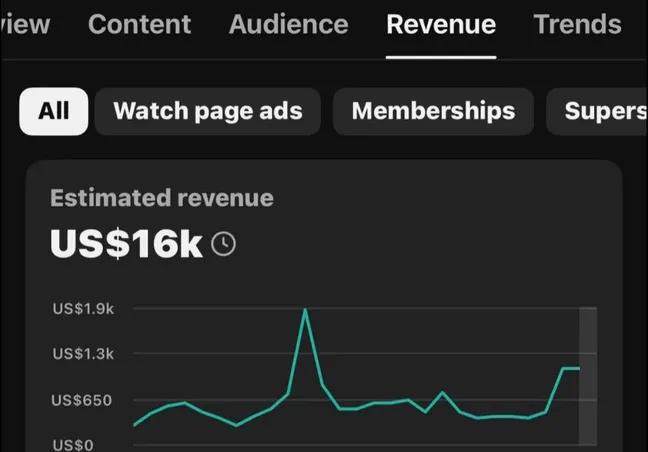
Task: Select the All filter chip
Action: [x=53, y=111]
